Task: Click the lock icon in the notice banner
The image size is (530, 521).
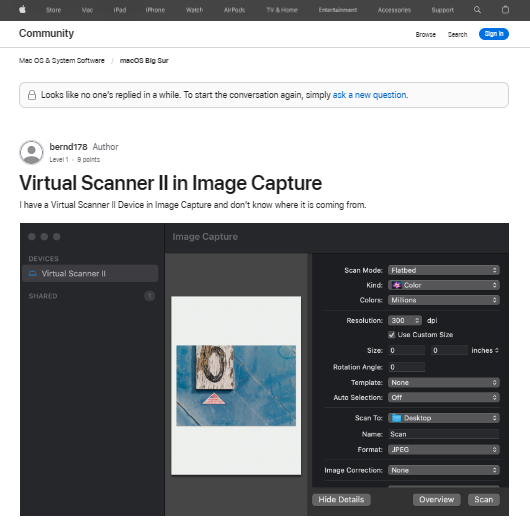Action: [x=32, y=95]
